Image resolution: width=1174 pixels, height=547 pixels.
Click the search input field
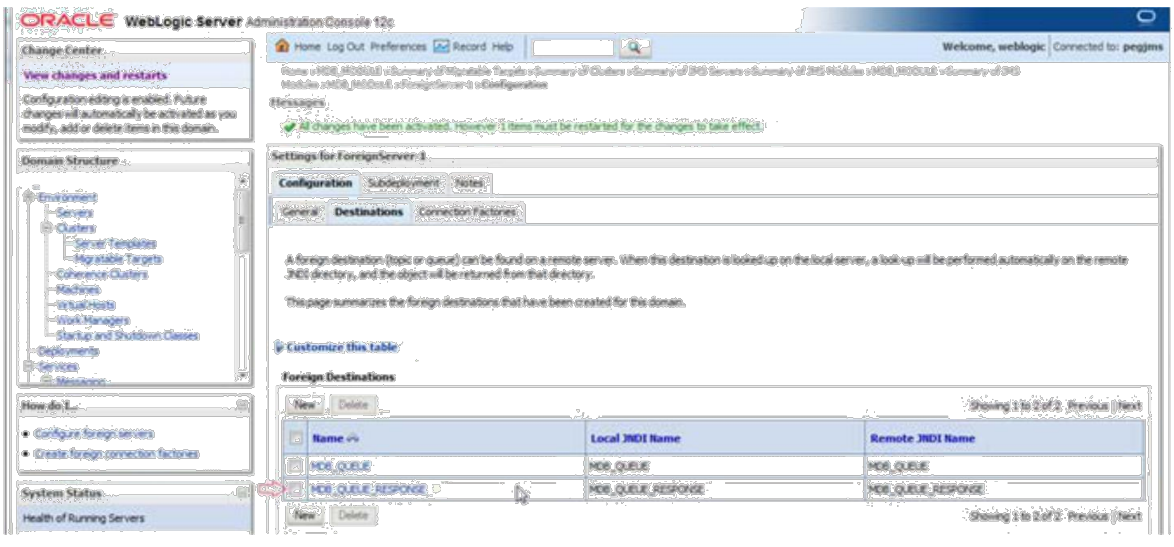click(573, 48)
